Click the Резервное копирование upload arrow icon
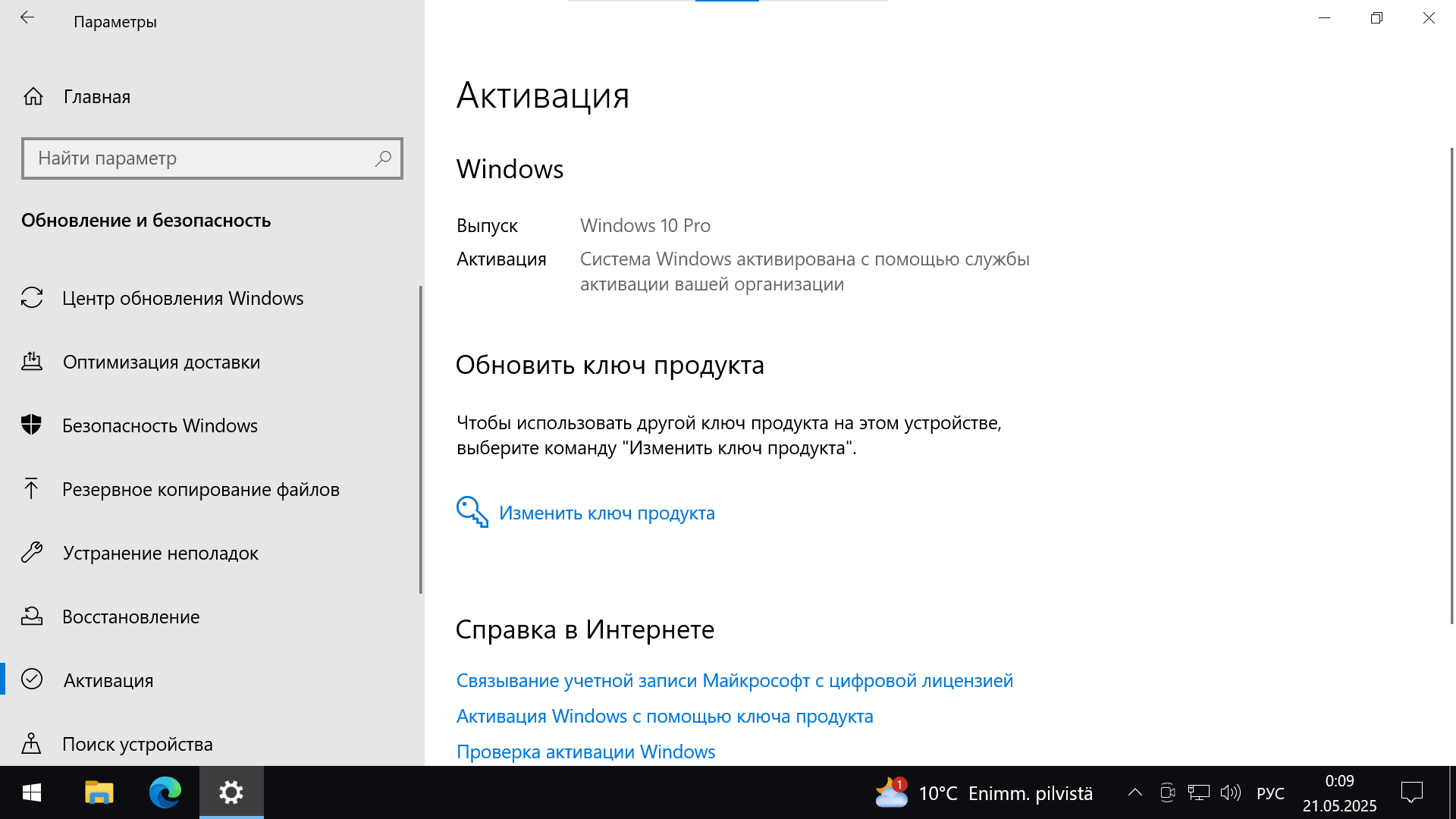Viewport: 1456px width, 819px height. [31, 488]
